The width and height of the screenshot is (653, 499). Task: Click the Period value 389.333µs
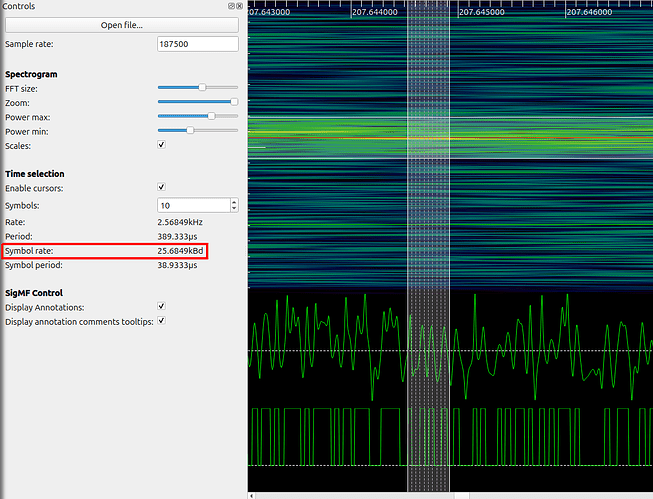point(177,237)
